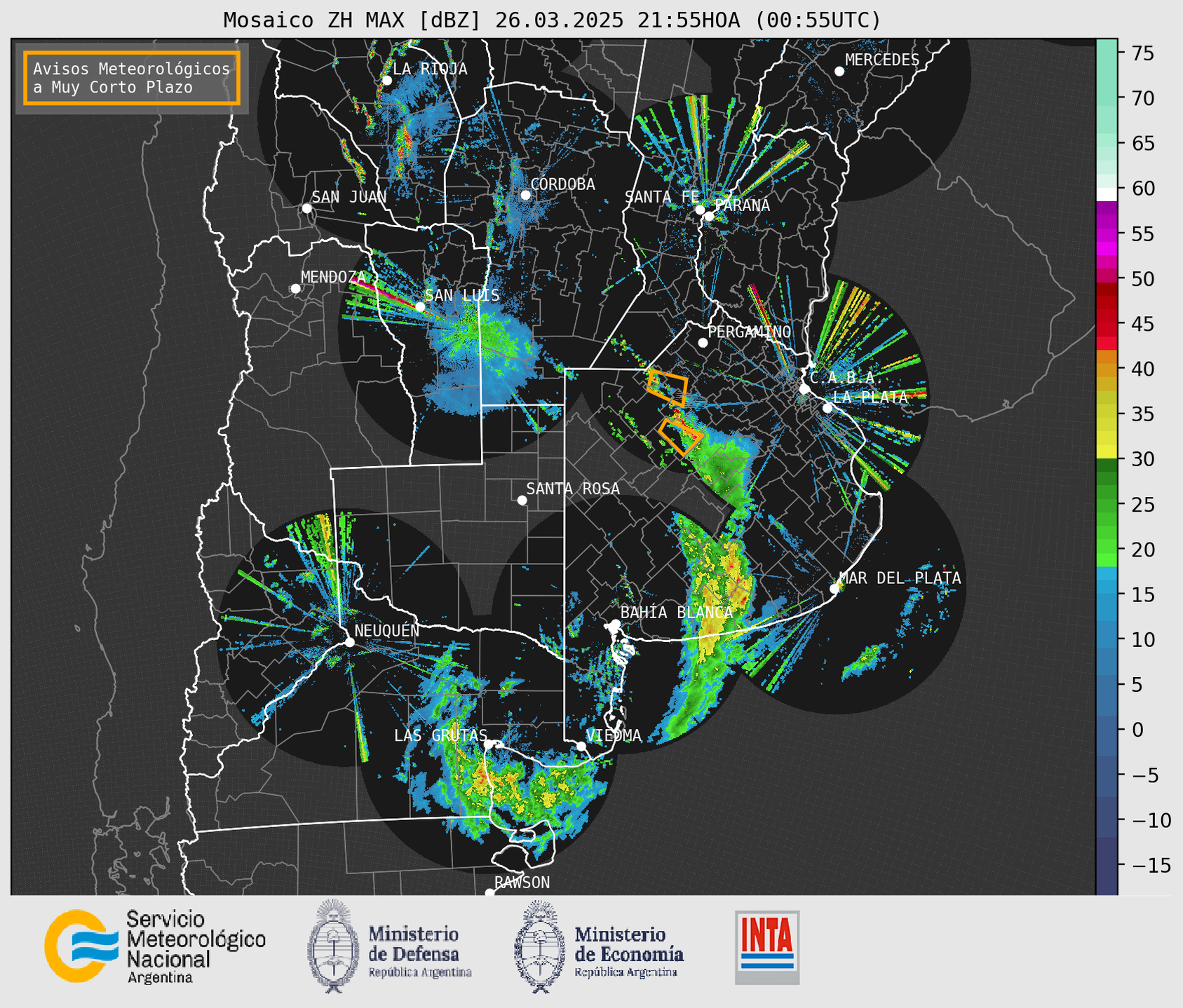Click the 0 dBZ scale label
This screenshot has height=1008, width=1183.
[x=1137, y=730]
